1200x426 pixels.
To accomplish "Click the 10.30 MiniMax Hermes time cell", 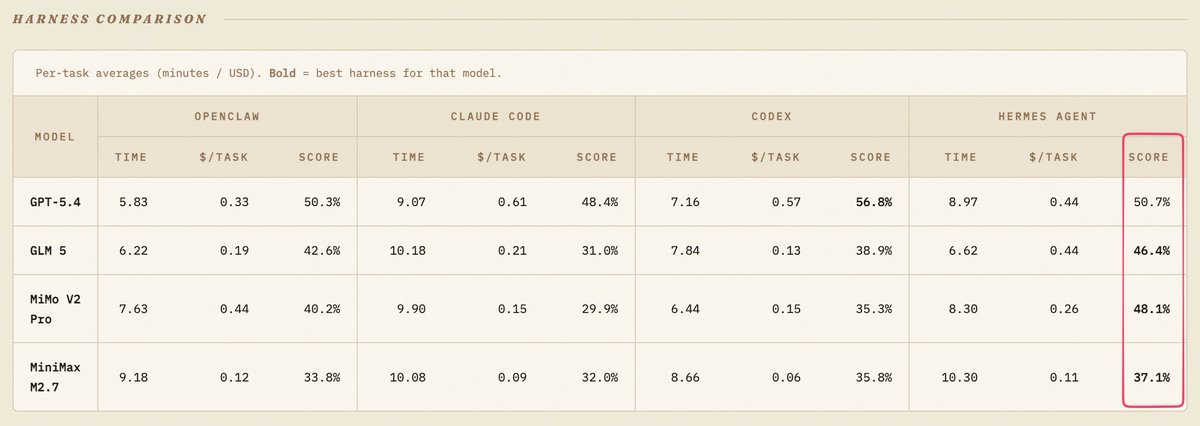I will 960,376.
